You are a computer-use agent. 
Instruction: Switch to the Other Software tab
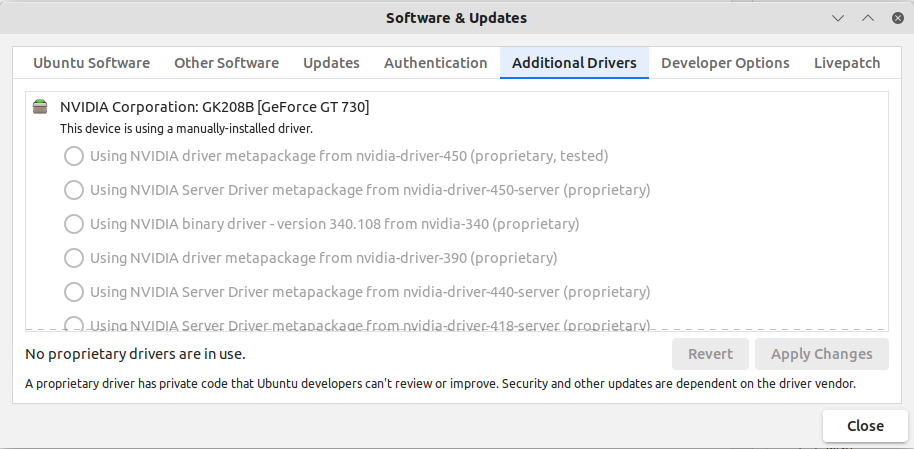pyautogui.click(x=226, y=63)
